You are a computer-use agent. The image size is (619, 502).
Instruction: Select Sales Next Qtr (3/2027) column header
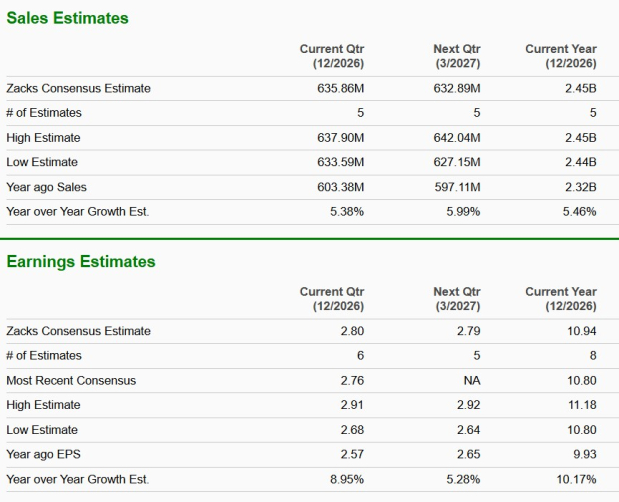(457, 56)
